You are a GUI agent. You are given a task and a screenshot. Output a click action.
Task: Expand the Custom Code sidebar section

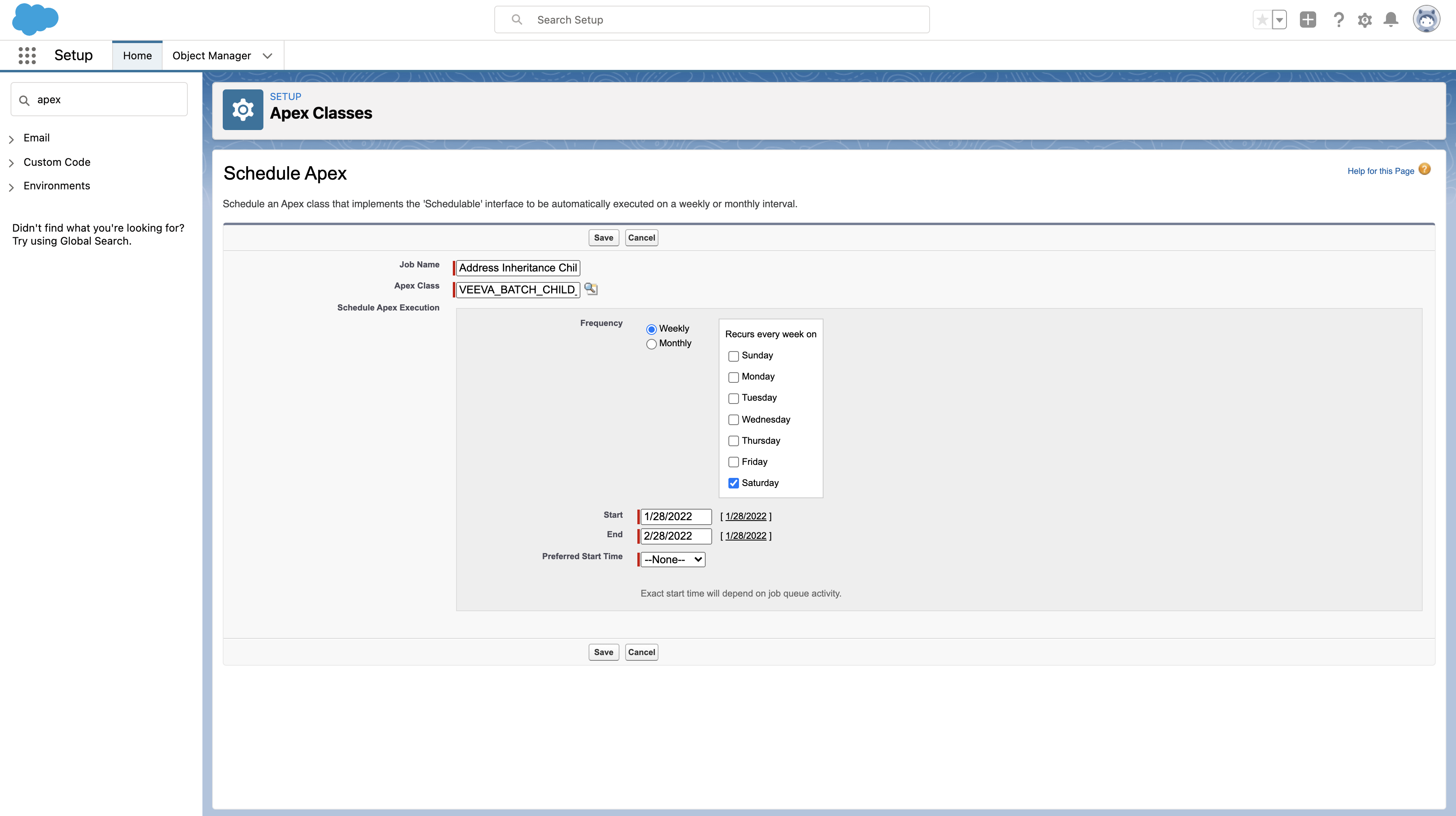57,162
